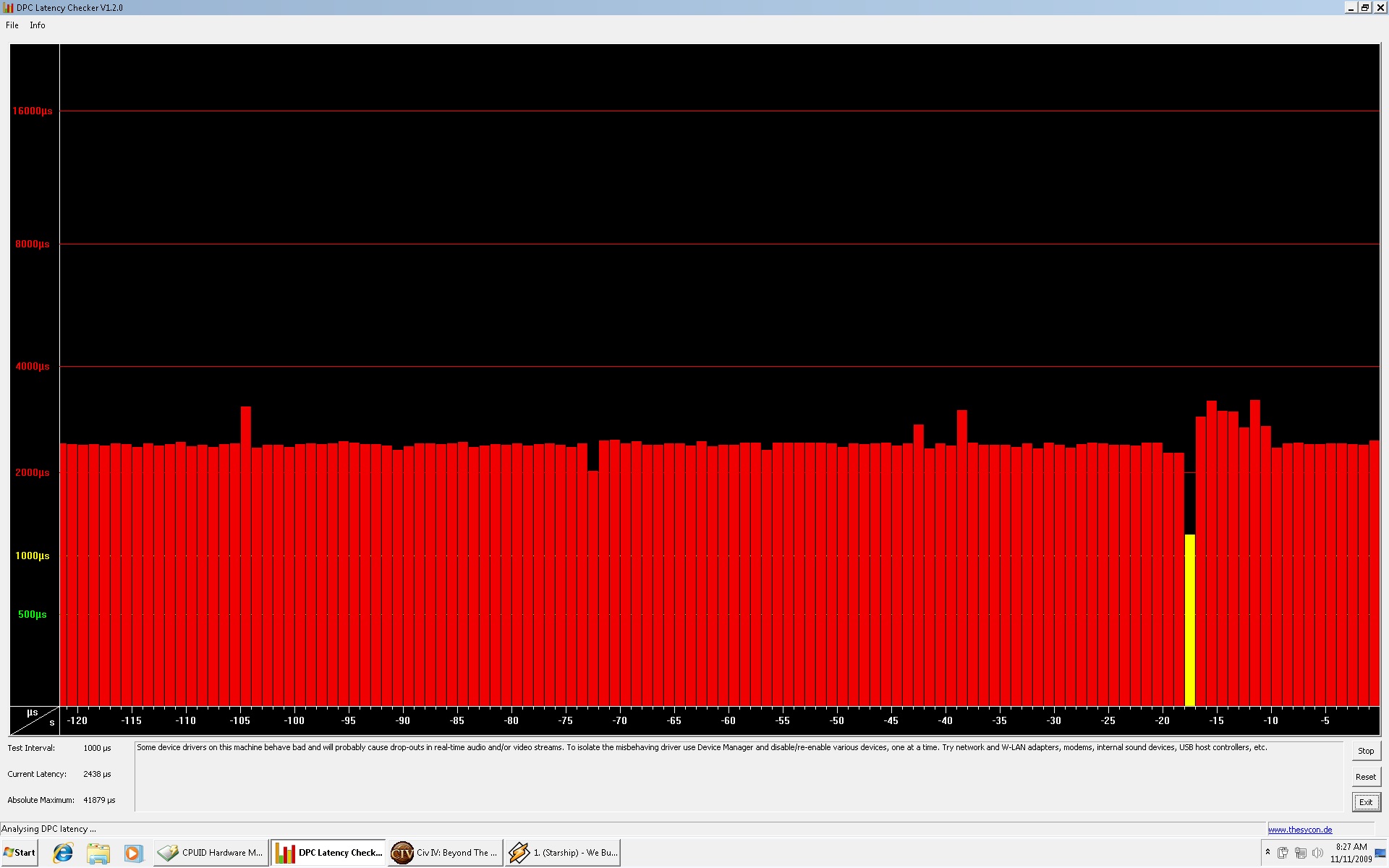Image resolution: width=1389 pixels, height=868 pixels.
Task: Select DPC Latency Checker taskbar button
Action: [328, 853]
